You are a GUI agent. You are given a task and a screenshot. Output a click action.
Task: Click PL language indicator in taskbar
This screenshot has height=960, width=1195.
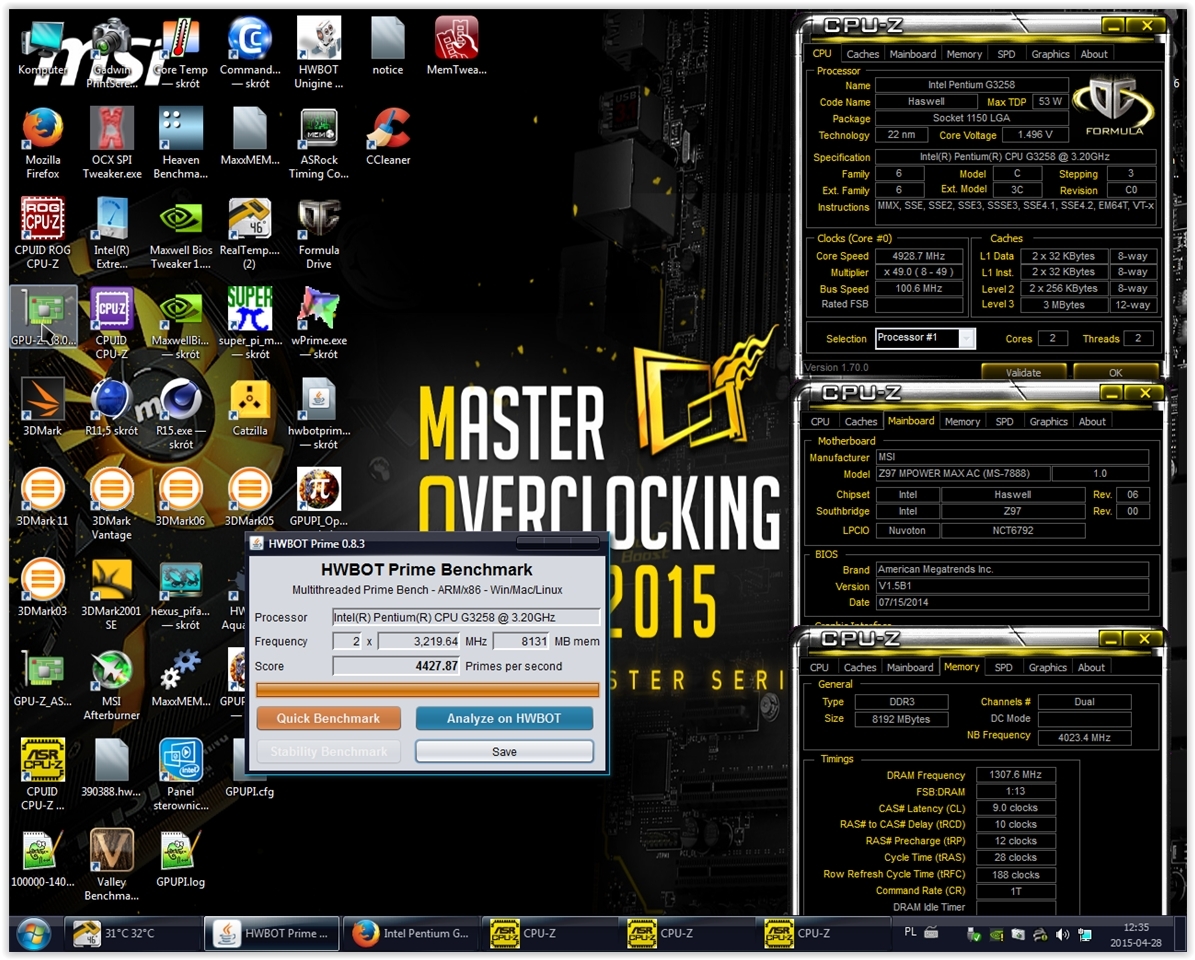(910, 932)
